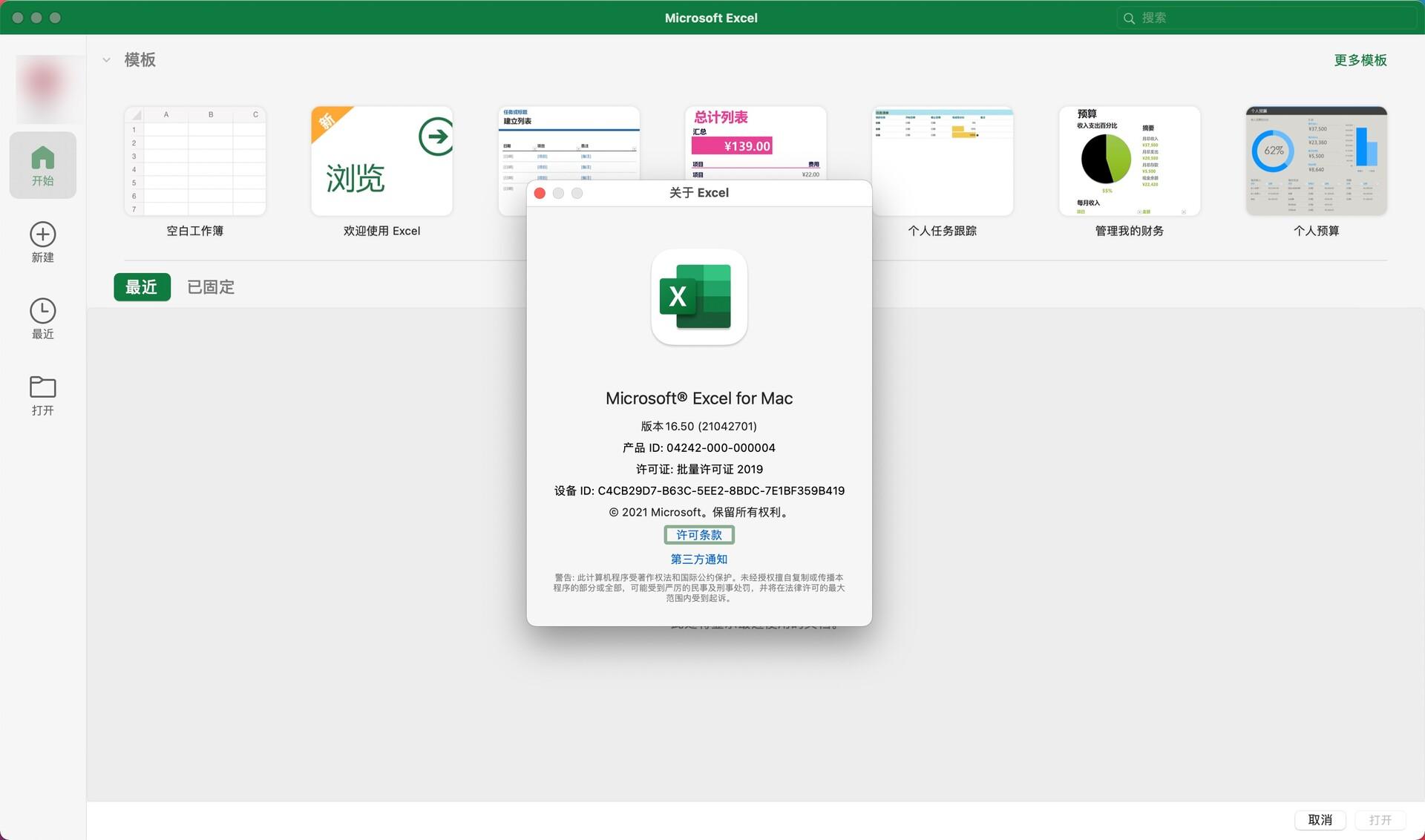Click the search magnifier icon in title bar
Viewport: 1425px width, 840px height.
[1129, 18]
